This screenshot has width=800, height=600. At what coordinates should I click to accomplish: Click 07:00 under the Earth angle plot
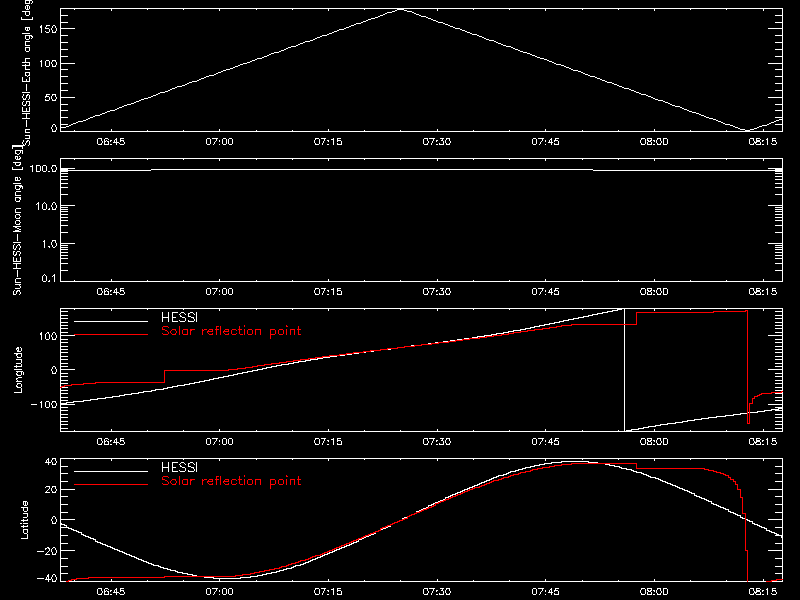pyautogui.click(x=219, y=142)
